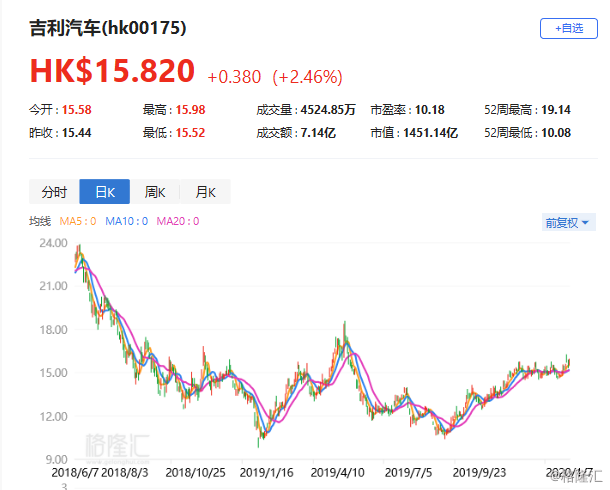Open the 周K weekly chart tab

click(155, 192)
